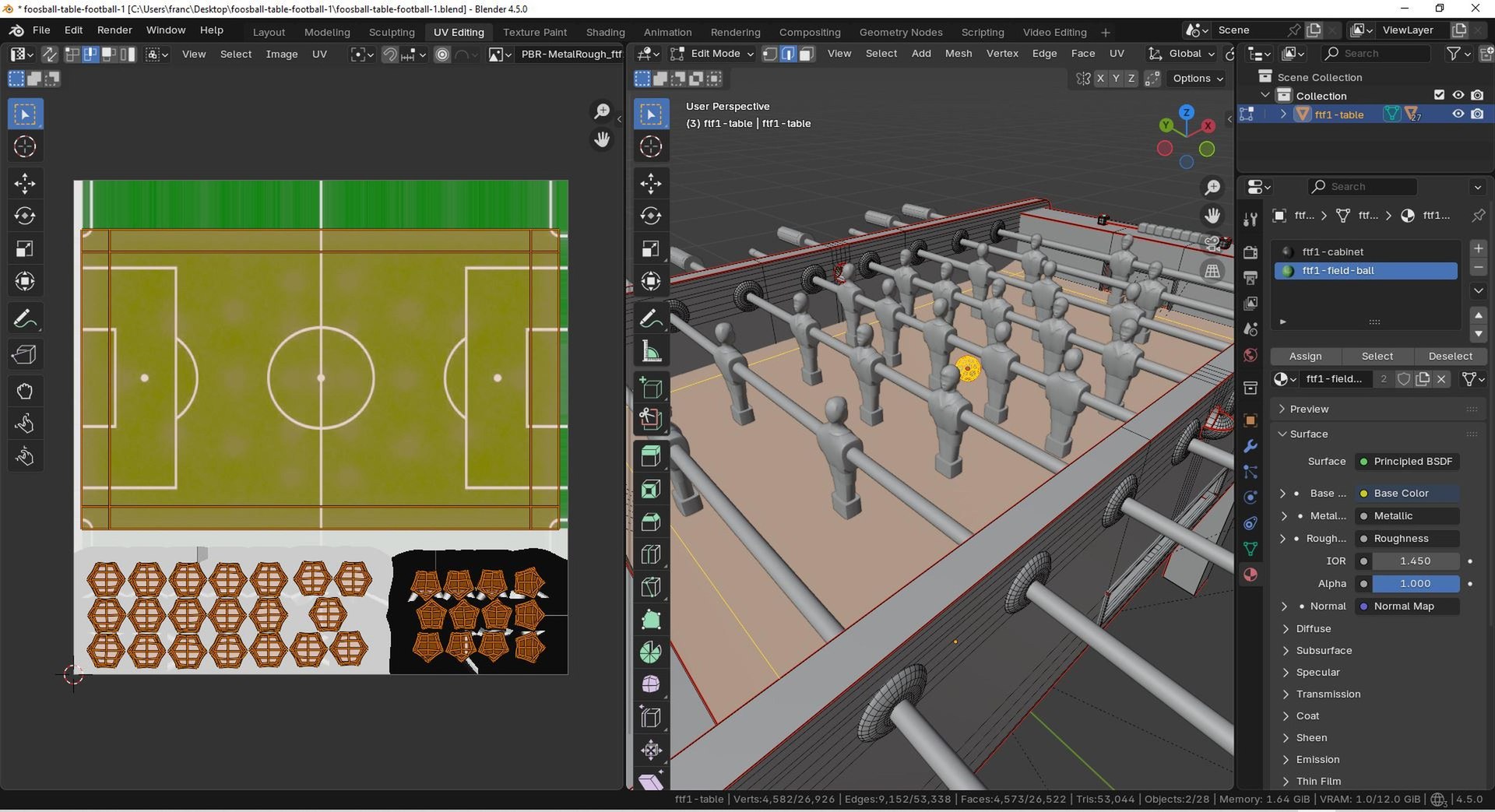The width and height of the screenshot is (1495, 812).
Task: Select the Rip Region tool in UV editor
Action: pyautogui.click(x=25, y=355)
